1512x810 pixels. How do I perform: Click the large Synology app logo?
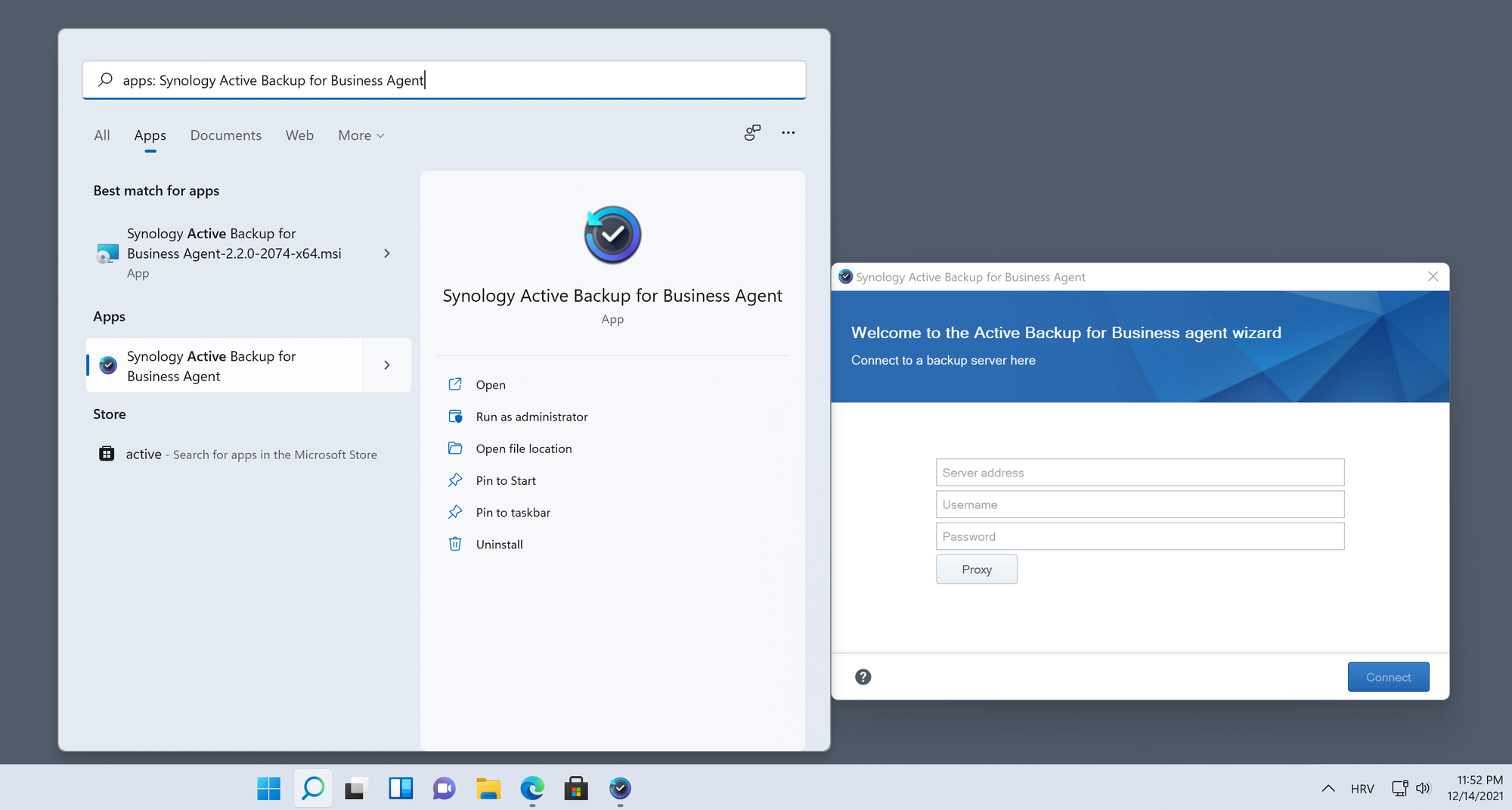coord(612,235)
